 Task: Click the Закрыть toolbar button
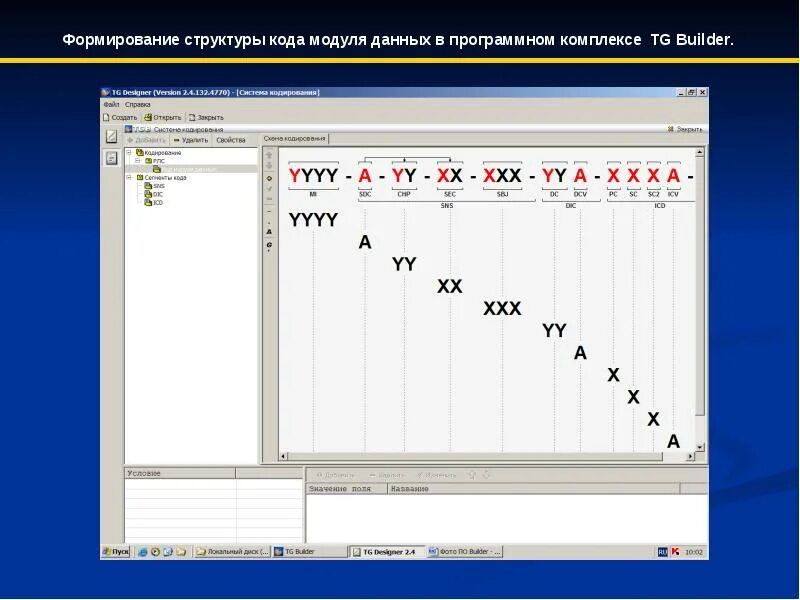pos(207,117)
